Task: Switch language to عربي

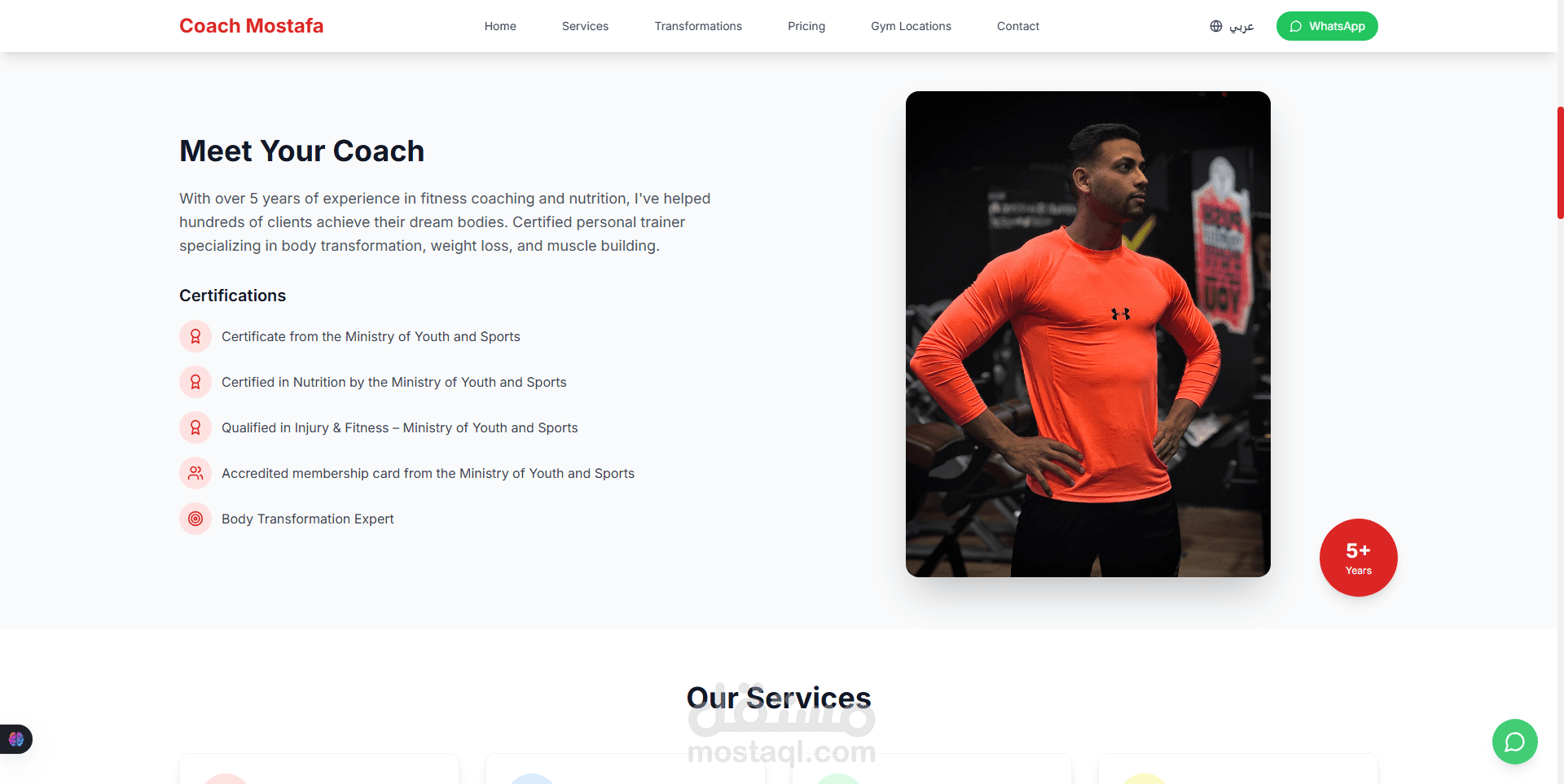Action: pos(1241,26)
